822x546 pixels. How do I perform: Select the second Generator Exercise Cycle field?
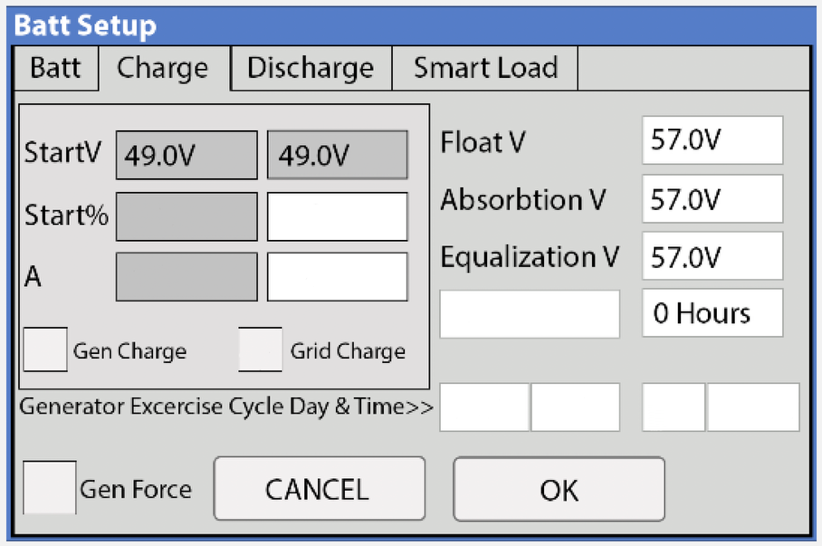576,407
